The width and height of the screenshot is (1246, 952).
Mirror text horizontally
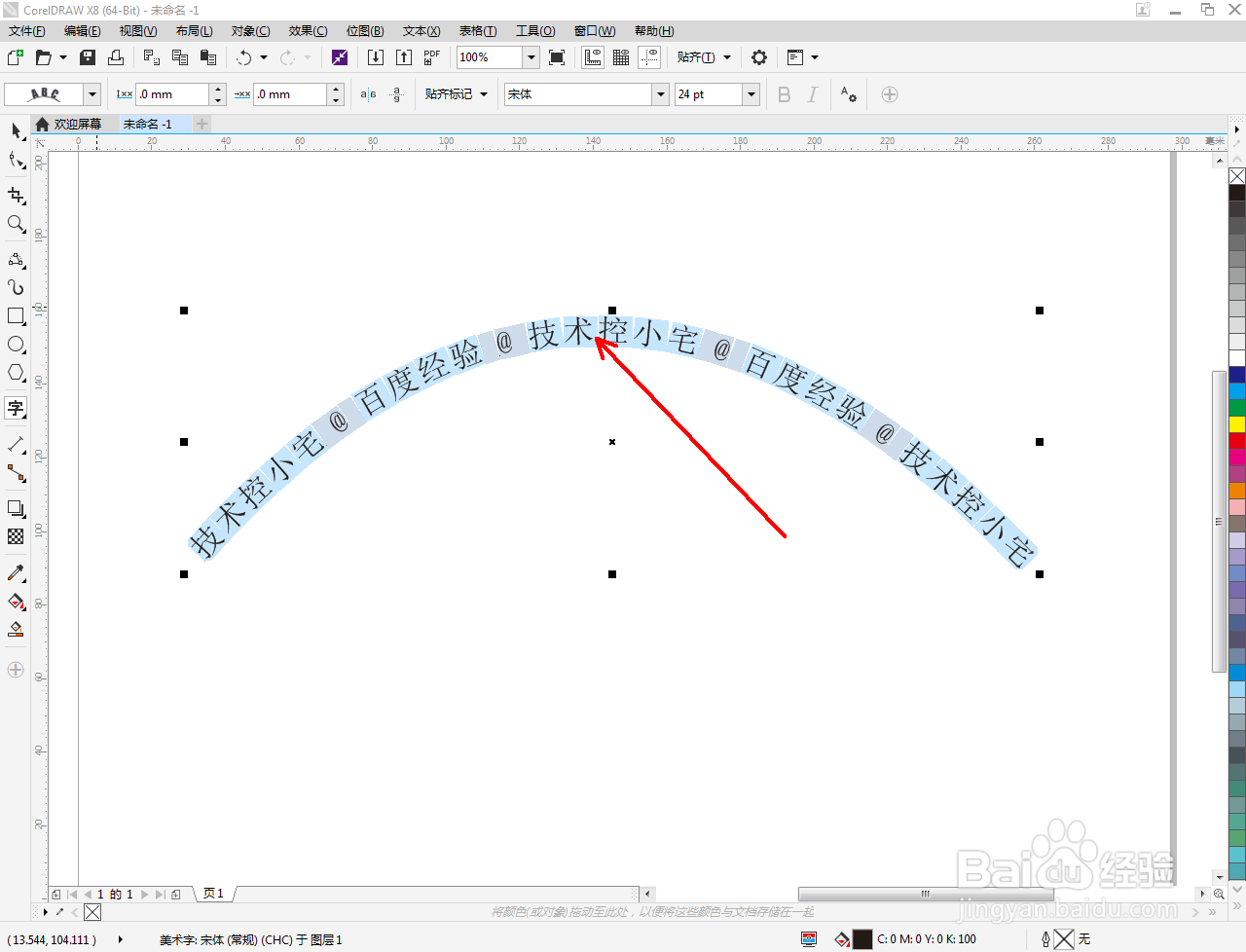tap(368, 94)
